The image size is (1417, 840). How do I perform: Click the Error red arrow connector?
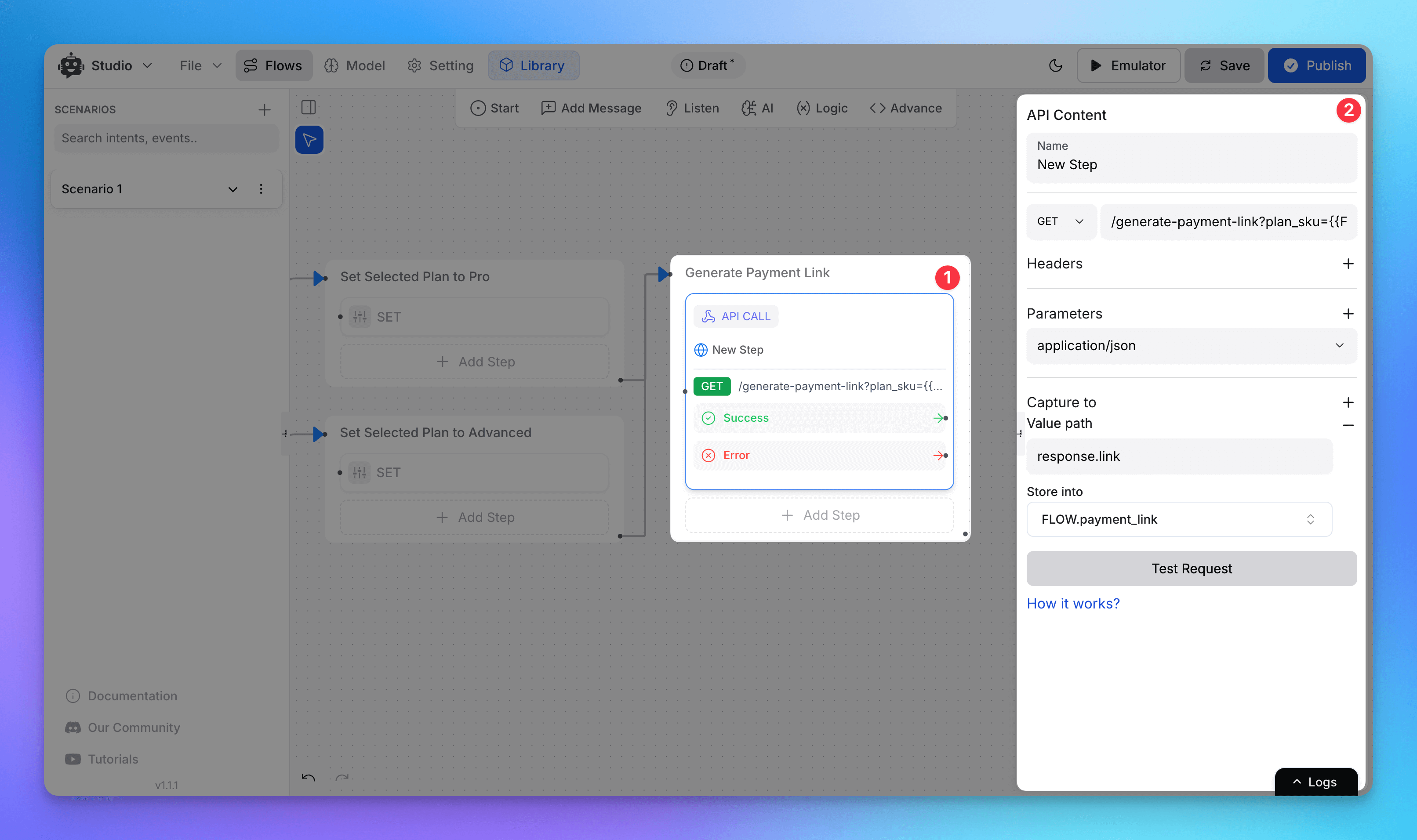pos(938,455)
